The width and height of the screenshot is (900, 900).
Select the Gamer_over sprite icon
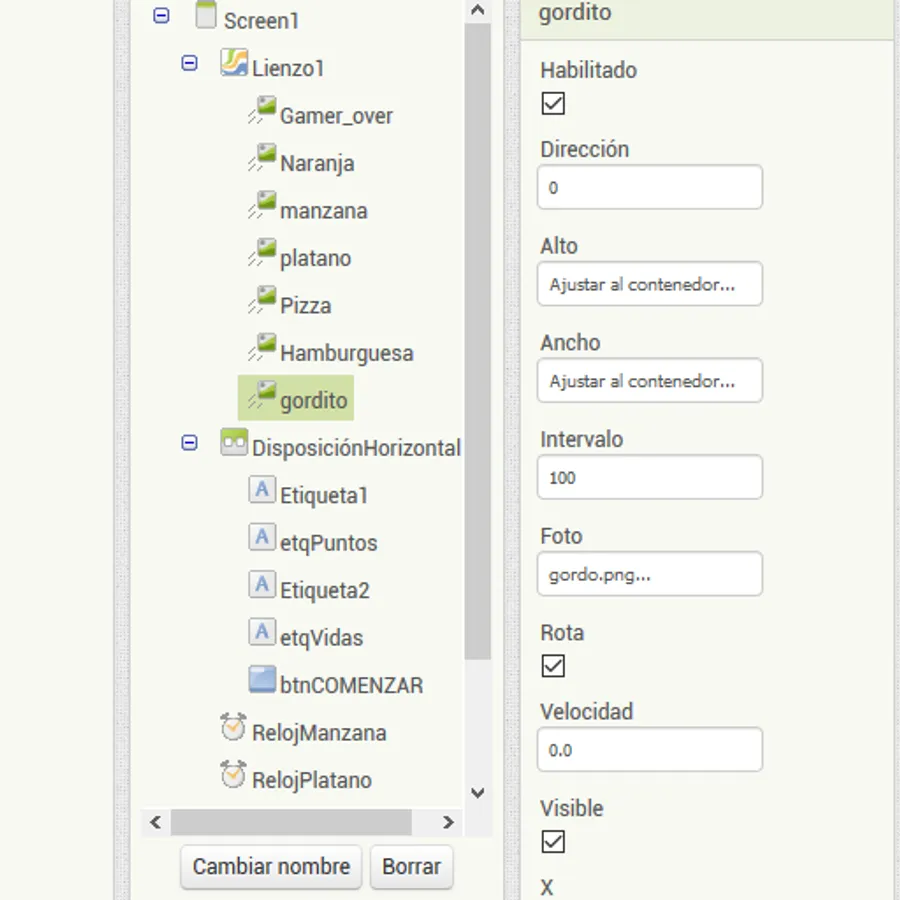[x=262, y=111]
